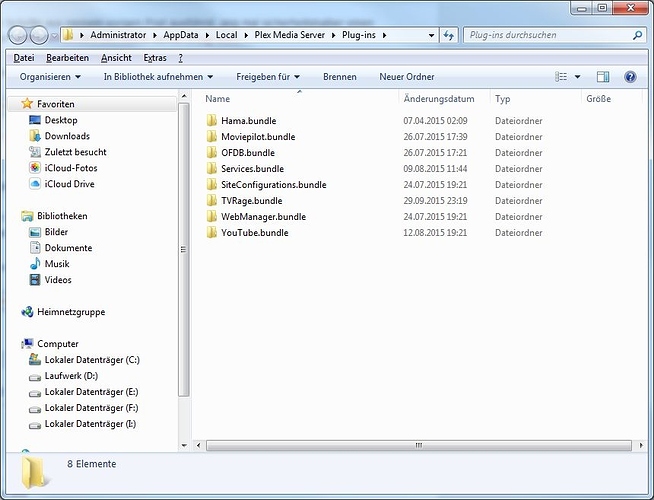This screenshot has width=654, height=500.
Task: Sort by Name column header
Action: pos(217,99)
